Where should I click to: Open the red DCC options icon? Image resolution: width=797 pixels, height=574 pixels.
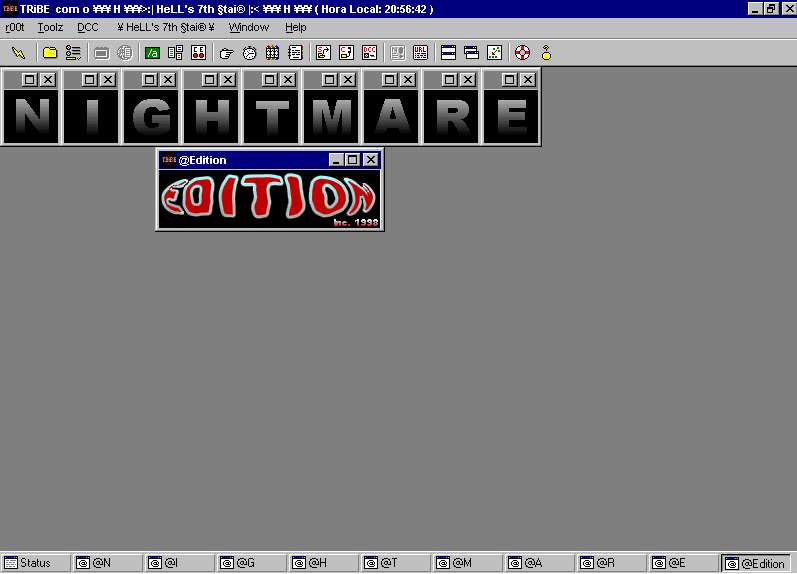369,53
